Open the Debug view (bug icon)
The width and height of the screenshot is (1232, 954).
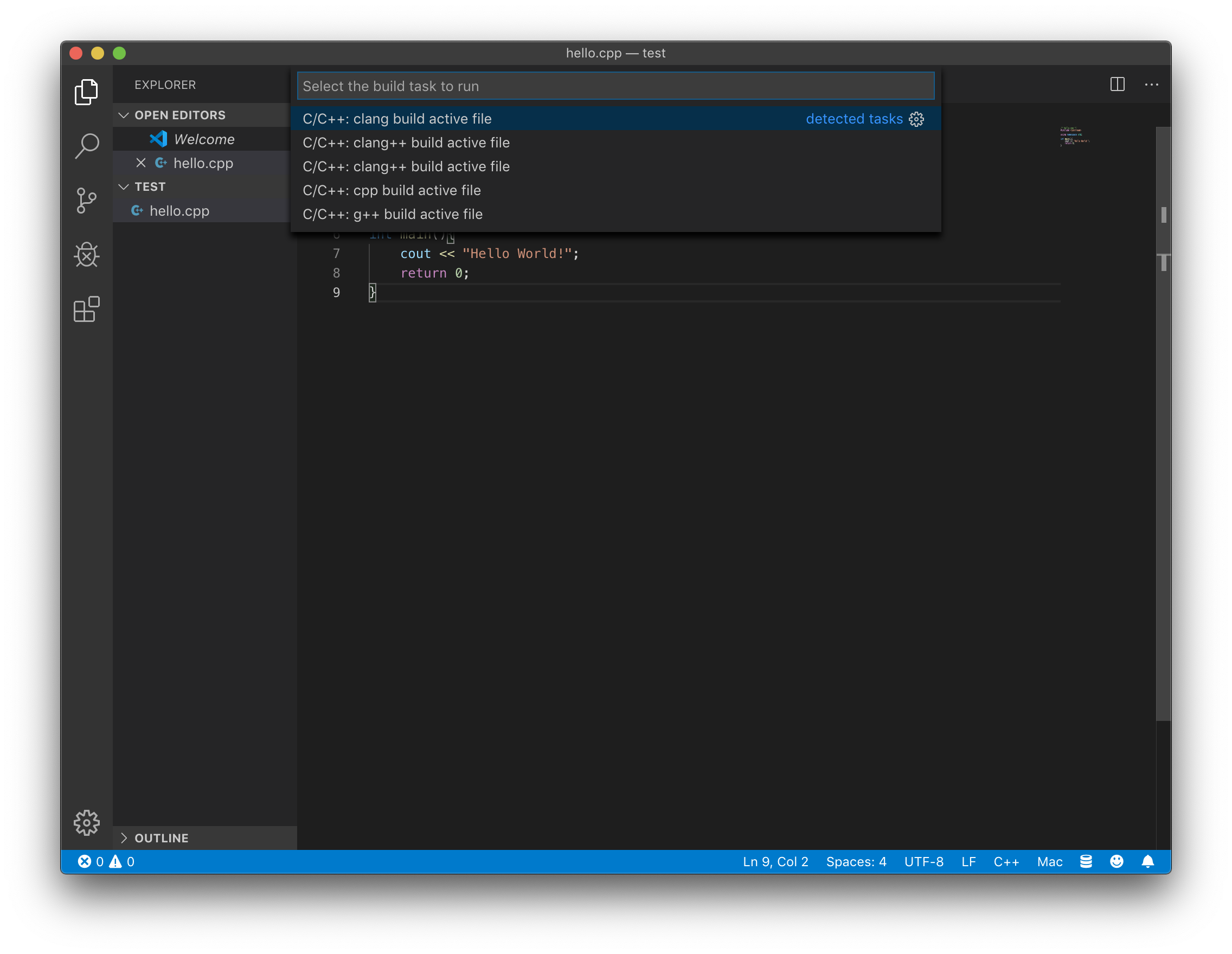[86, 255]
